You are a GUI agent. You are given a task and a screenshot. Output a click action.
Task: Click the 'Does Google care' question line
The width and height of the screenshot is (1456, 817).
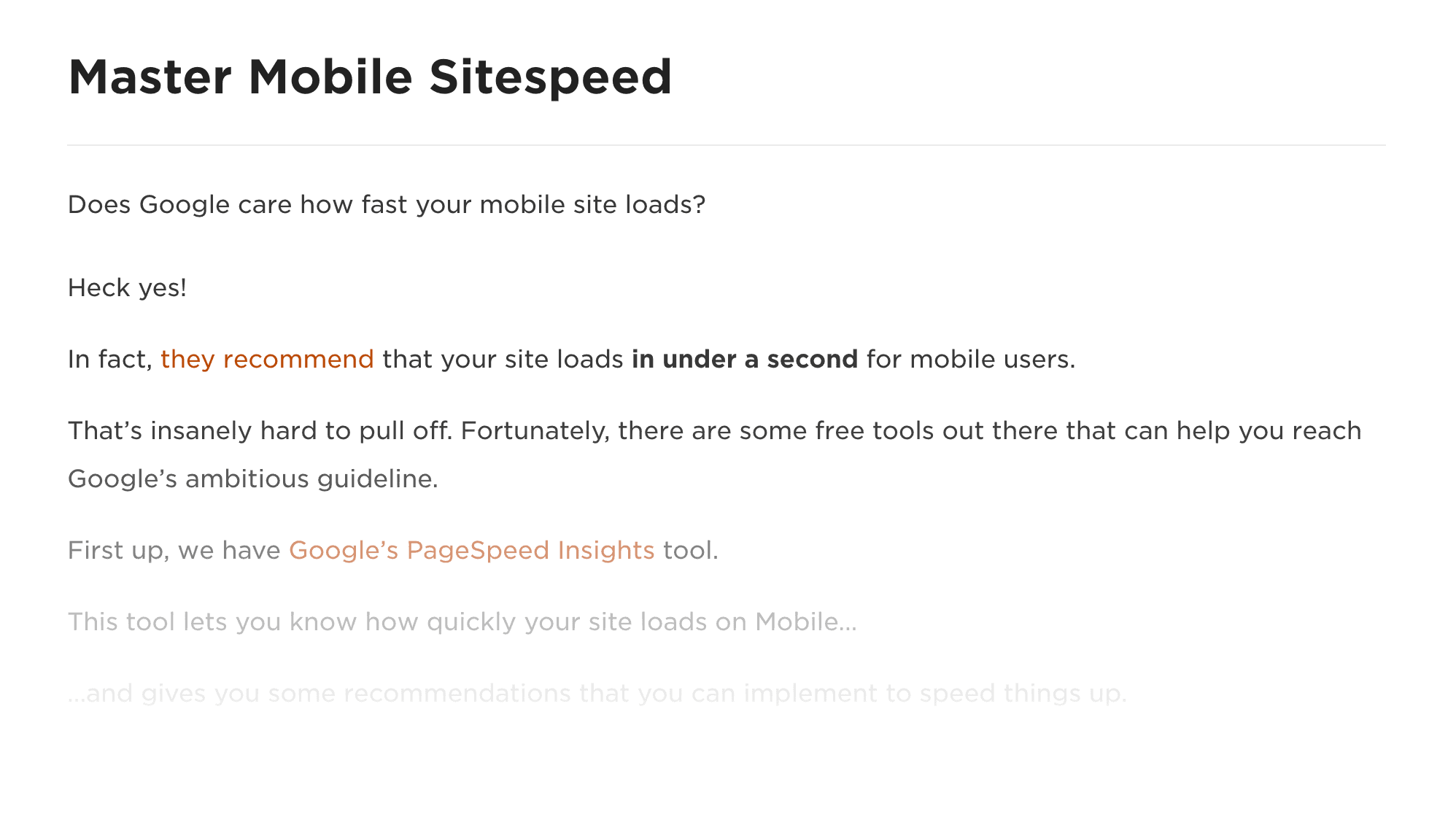pyautogui.click(x=387, y=205)
